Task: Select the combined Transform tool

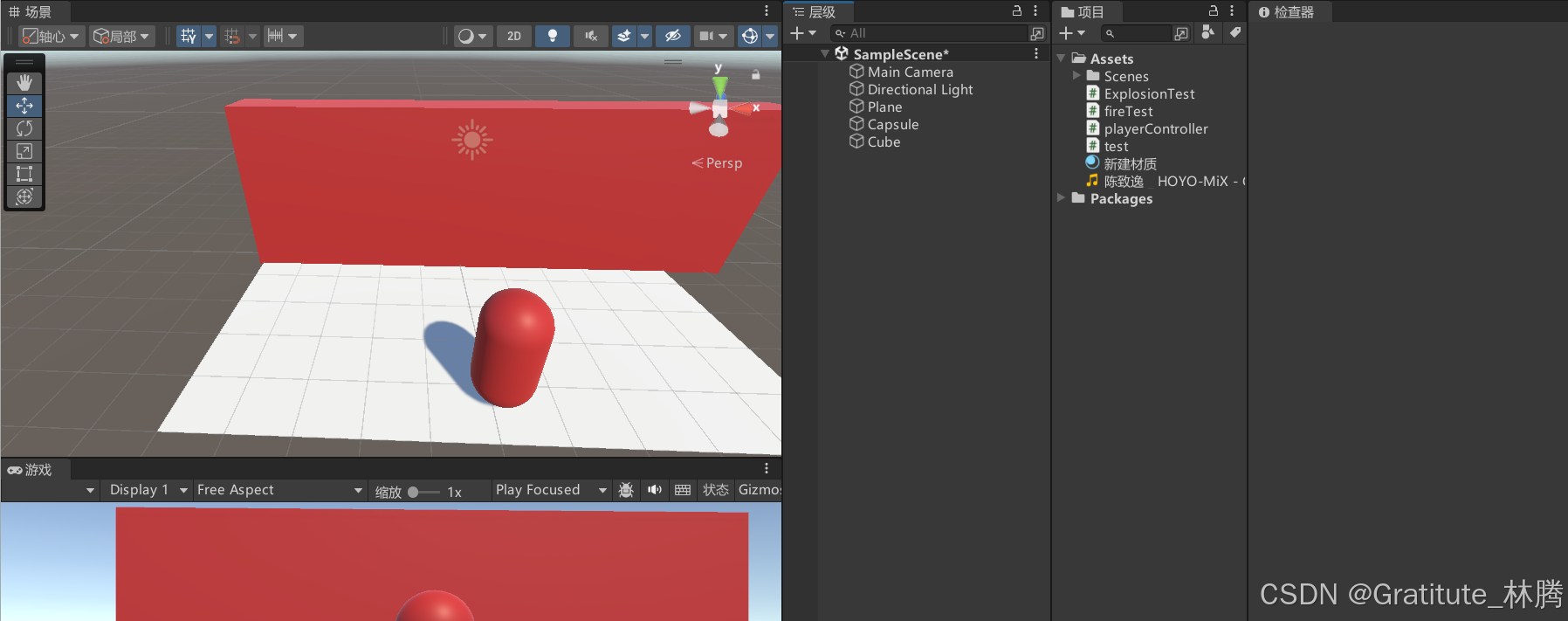Action: click(24, 197)
